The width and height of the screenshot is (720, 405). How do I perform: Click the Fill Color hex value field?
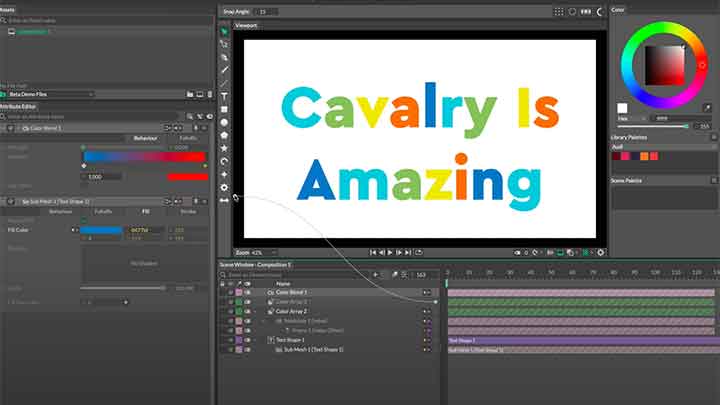[144, 230]
